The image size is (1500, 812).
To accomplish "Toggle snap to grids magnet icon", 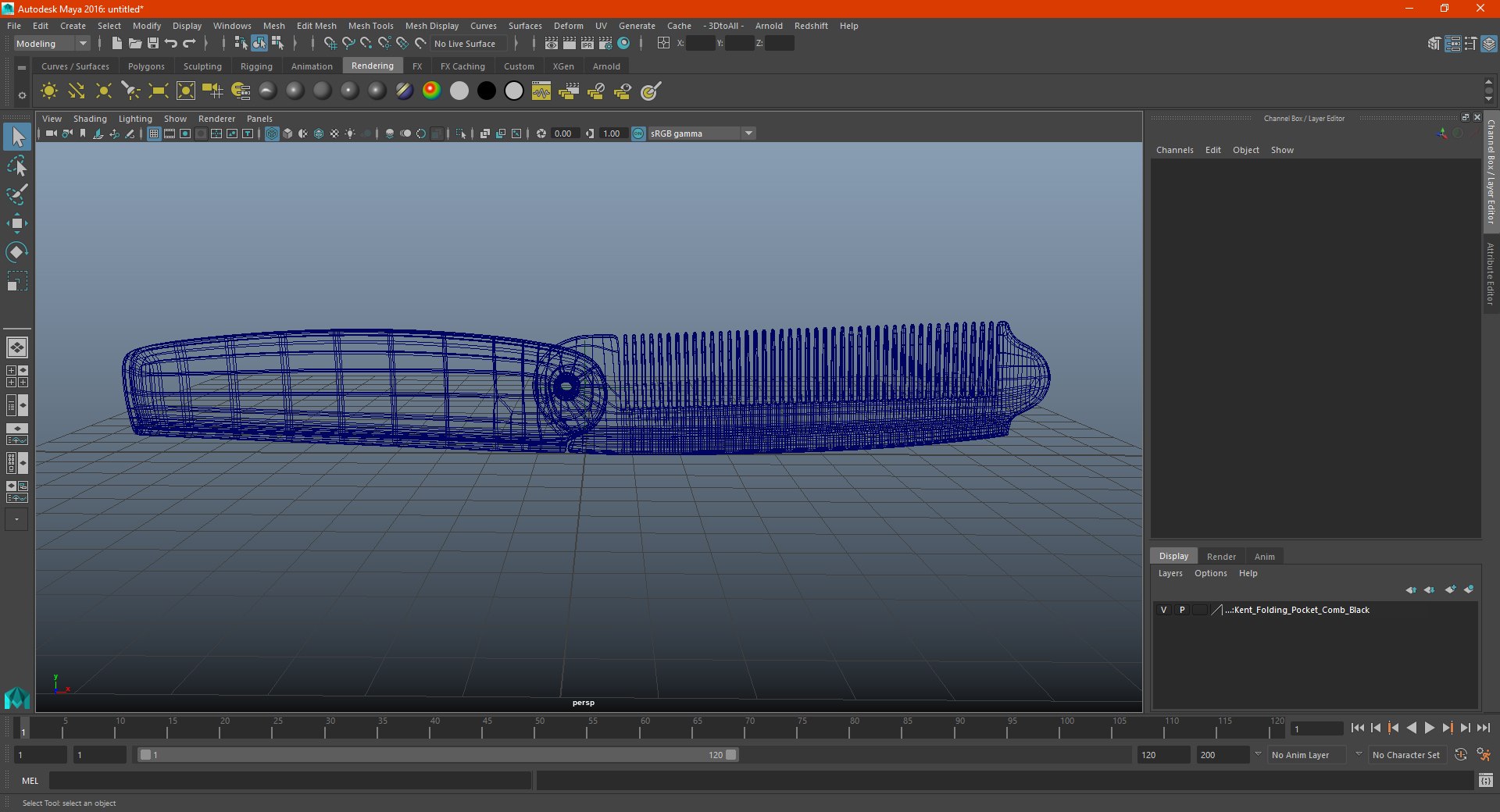I will tap(330, 43).
